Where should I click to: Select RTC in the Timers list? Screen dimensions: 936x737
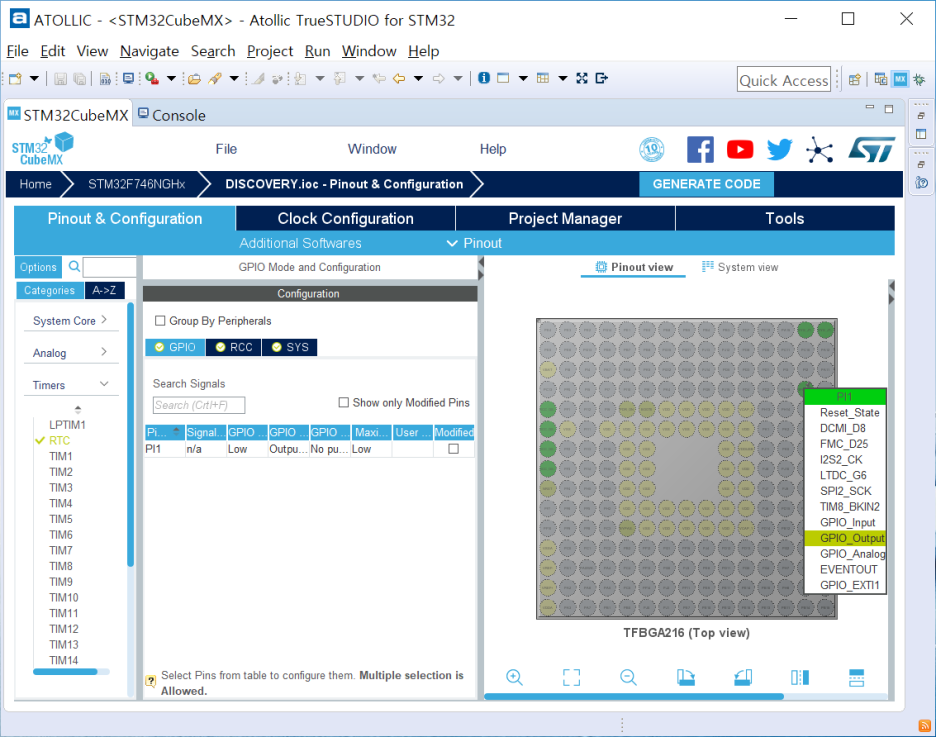pyautogui.click(x=59, y=440)
